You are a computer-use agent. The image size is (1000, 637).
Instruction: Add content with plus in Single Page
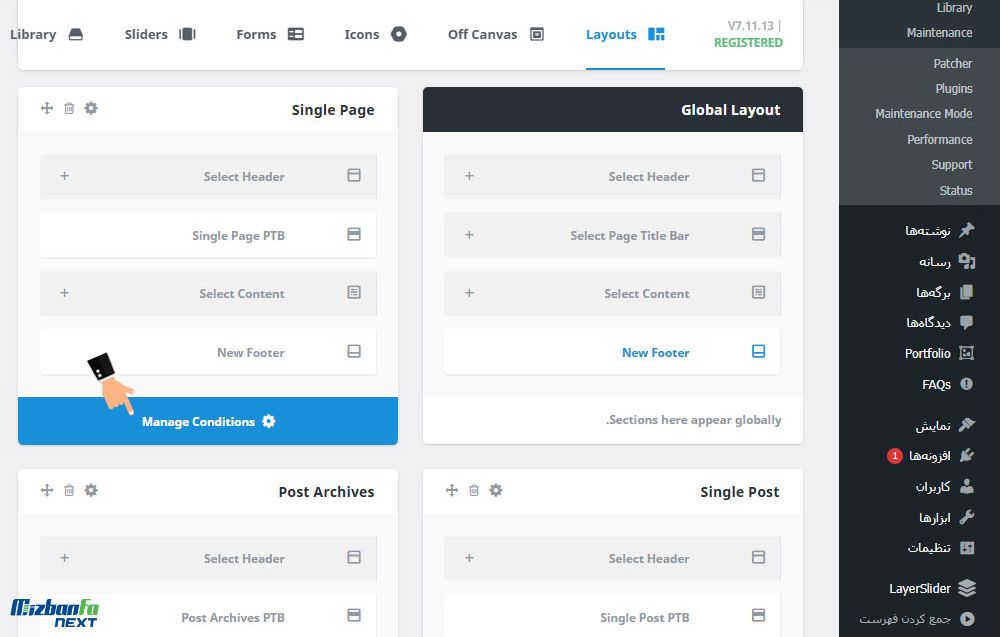click(x=64, y=293)
